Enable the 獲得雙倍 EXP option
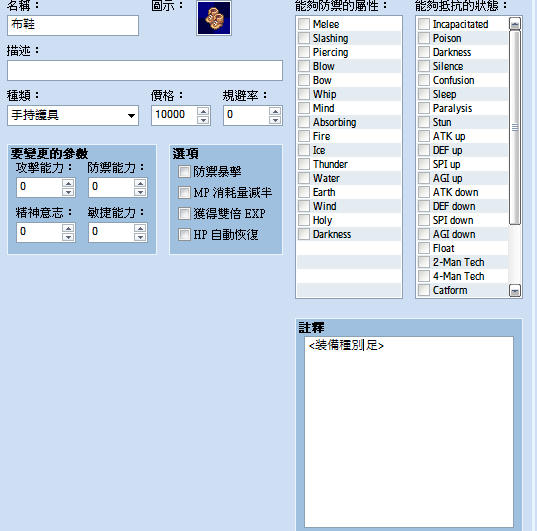This screenshot has height=531, width=537. [184, 213]
